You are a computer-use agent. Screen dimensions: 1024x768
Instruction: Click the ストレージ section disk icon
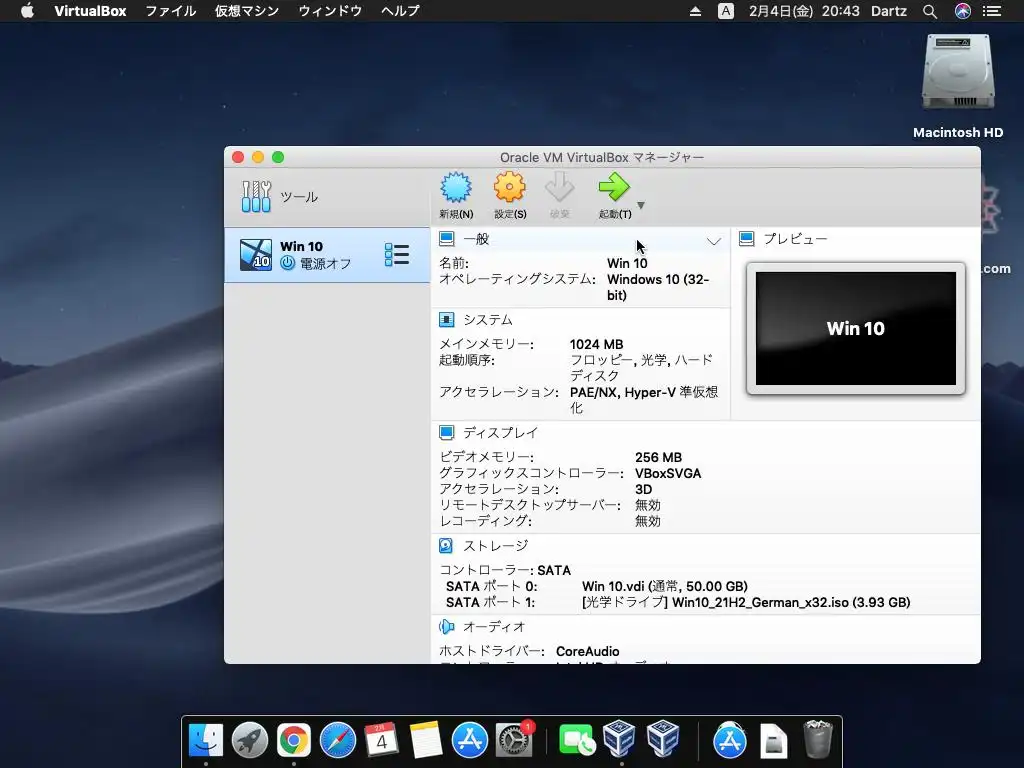(x=446, y=545)
